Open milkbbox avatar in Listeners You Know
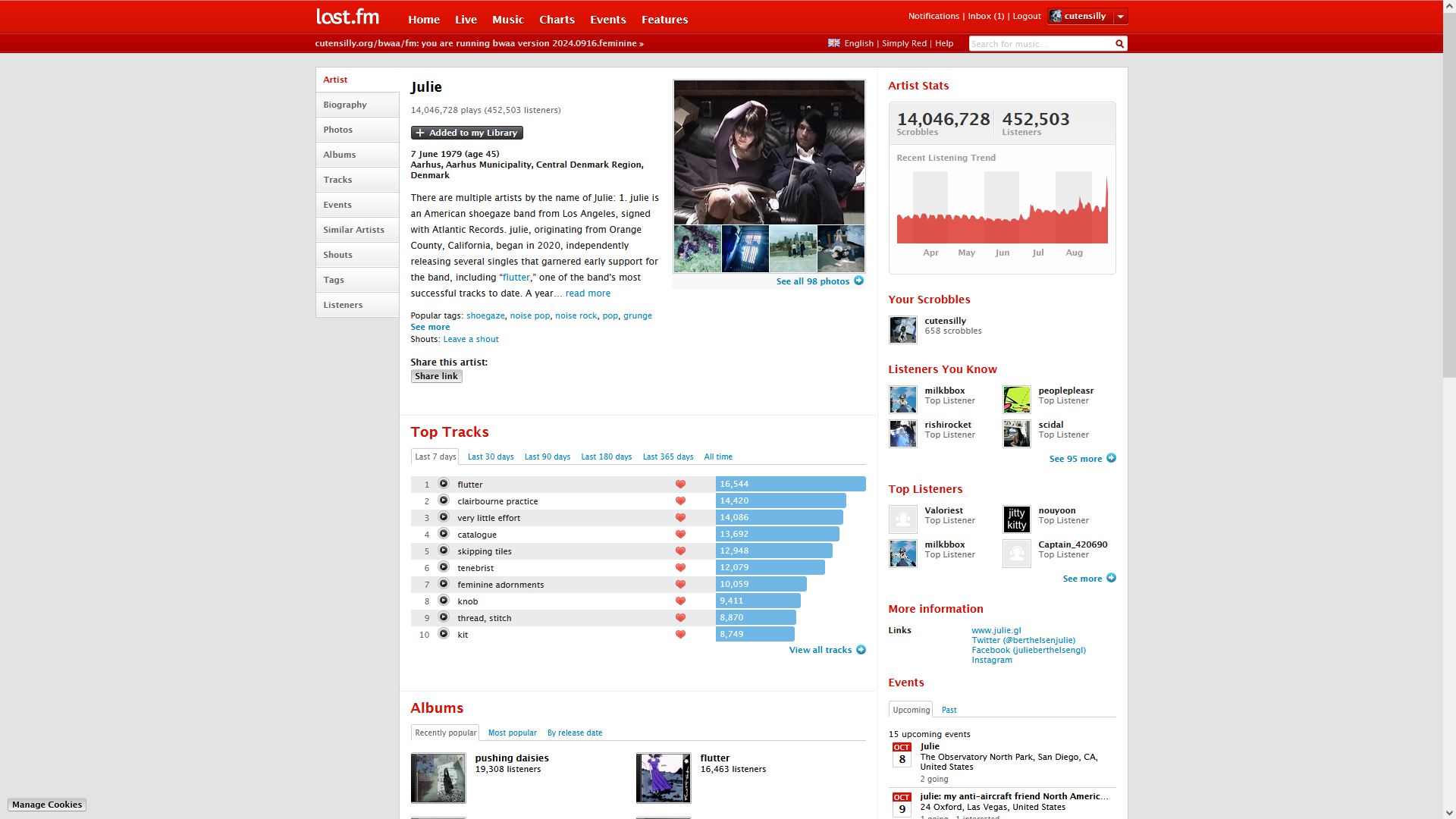The height and width of the screenshot is (819, 1456). click(x=902, y=399)
